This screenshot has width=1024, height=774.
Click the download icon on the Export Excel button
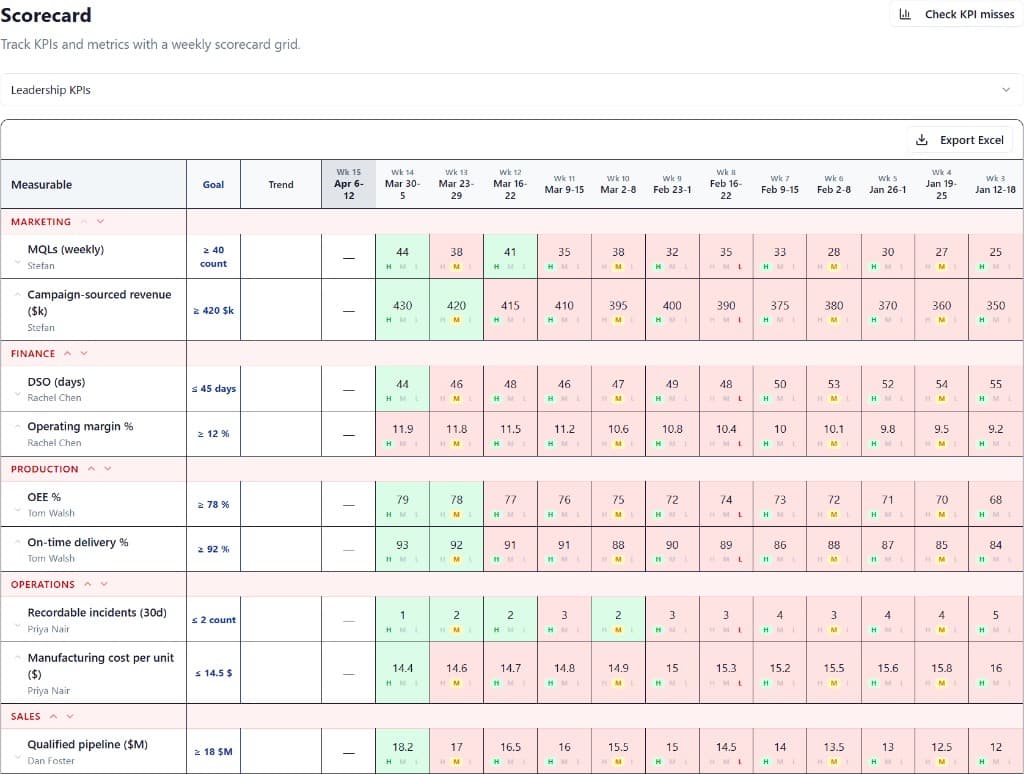[x=921, y=139]
